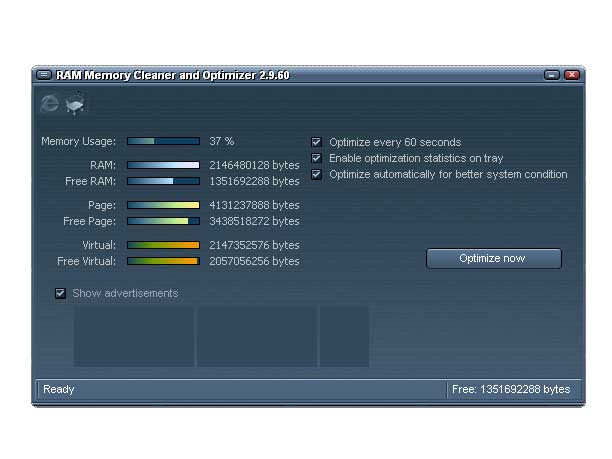Viewport: 612px width, 459px height.
Task: Click the Free Virtual progress bar
Action: point(163,261)
